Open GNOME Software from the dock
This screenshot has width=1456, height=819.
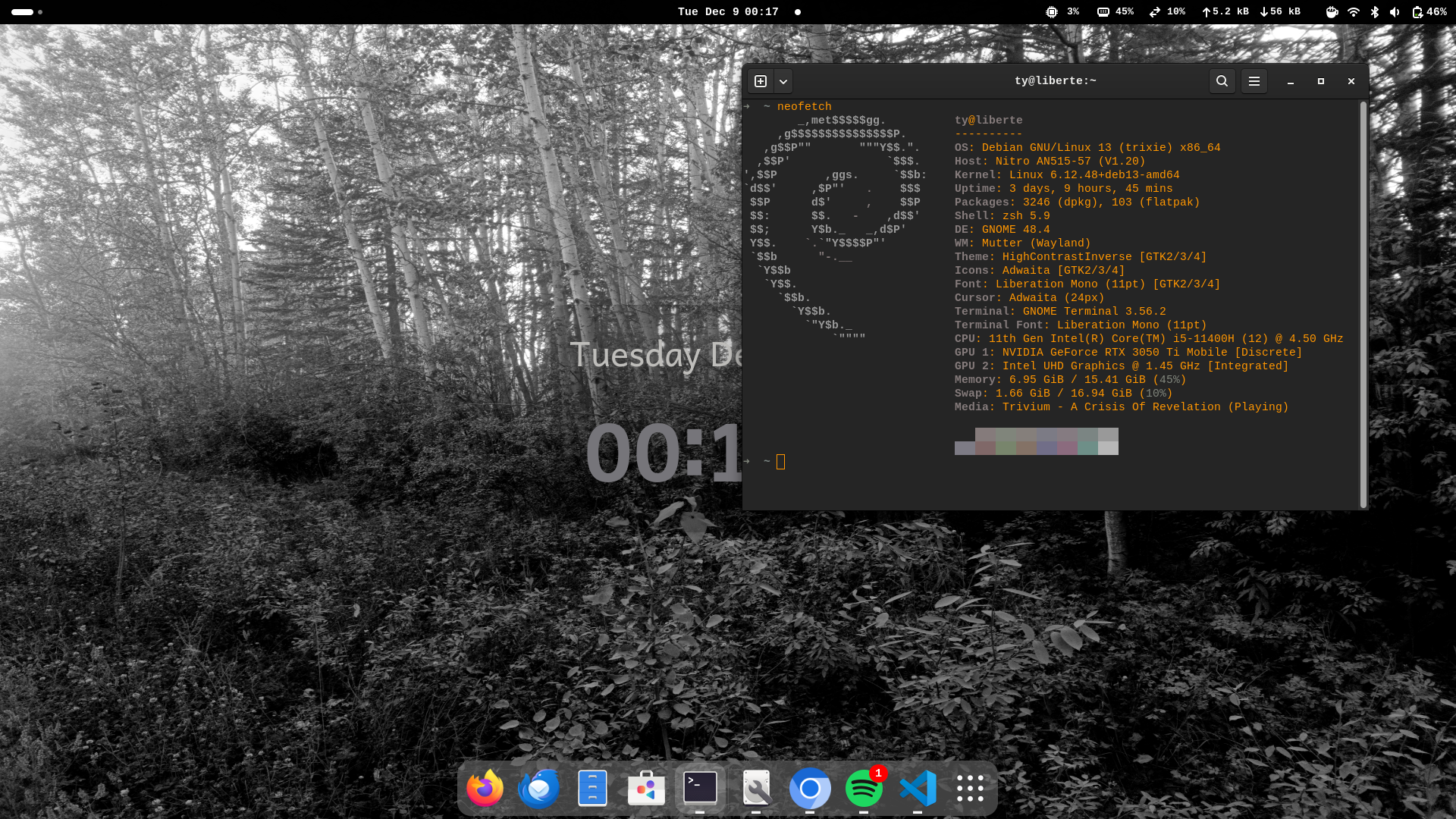tap(646, 789)
